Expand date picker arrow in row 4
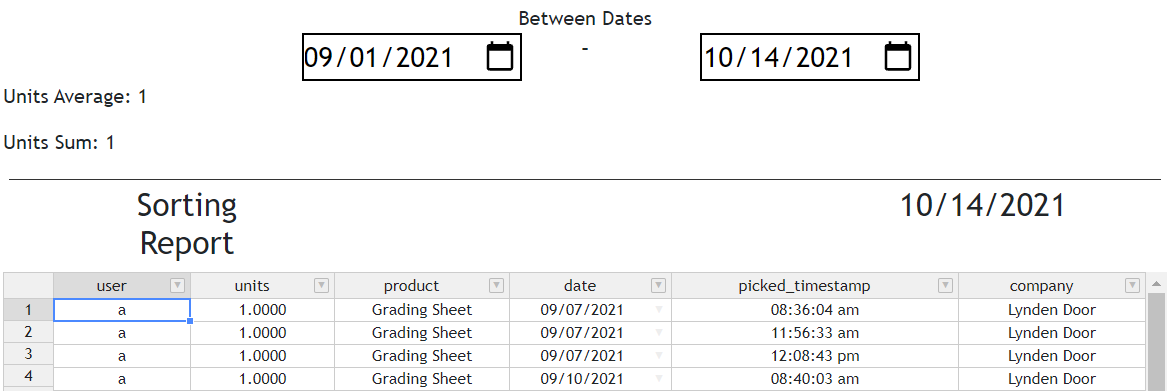 point(659,378)
